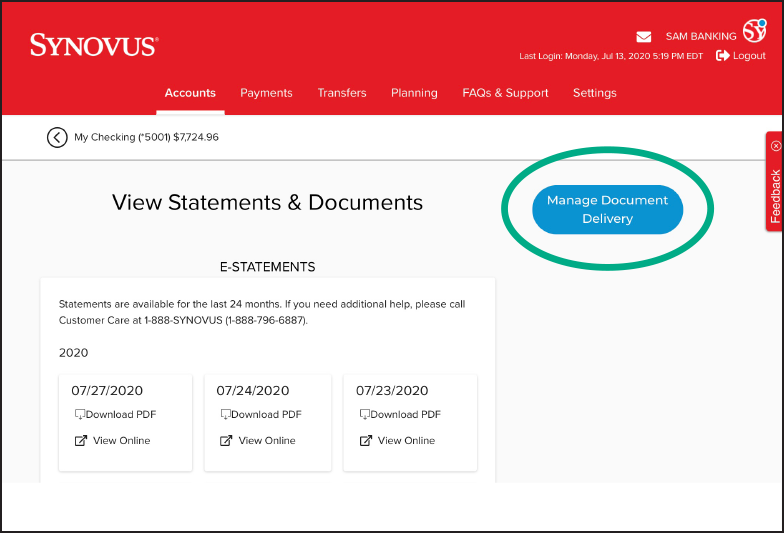784x533 pixels.
Task: Navigate to Settings
Action: [594, 93]
